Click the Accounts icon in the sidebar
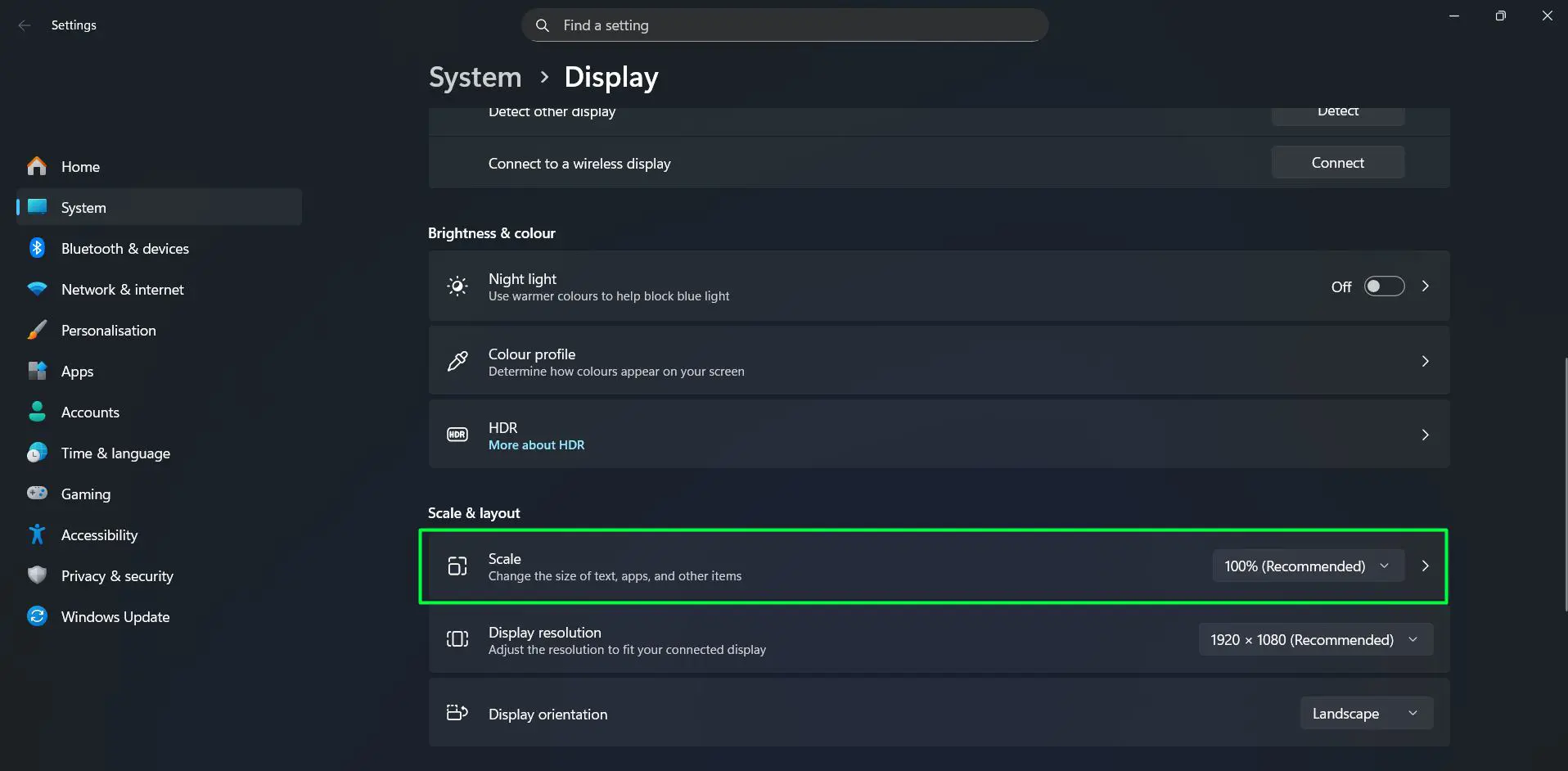This screenshot has width=1568, height=771. 37,412
